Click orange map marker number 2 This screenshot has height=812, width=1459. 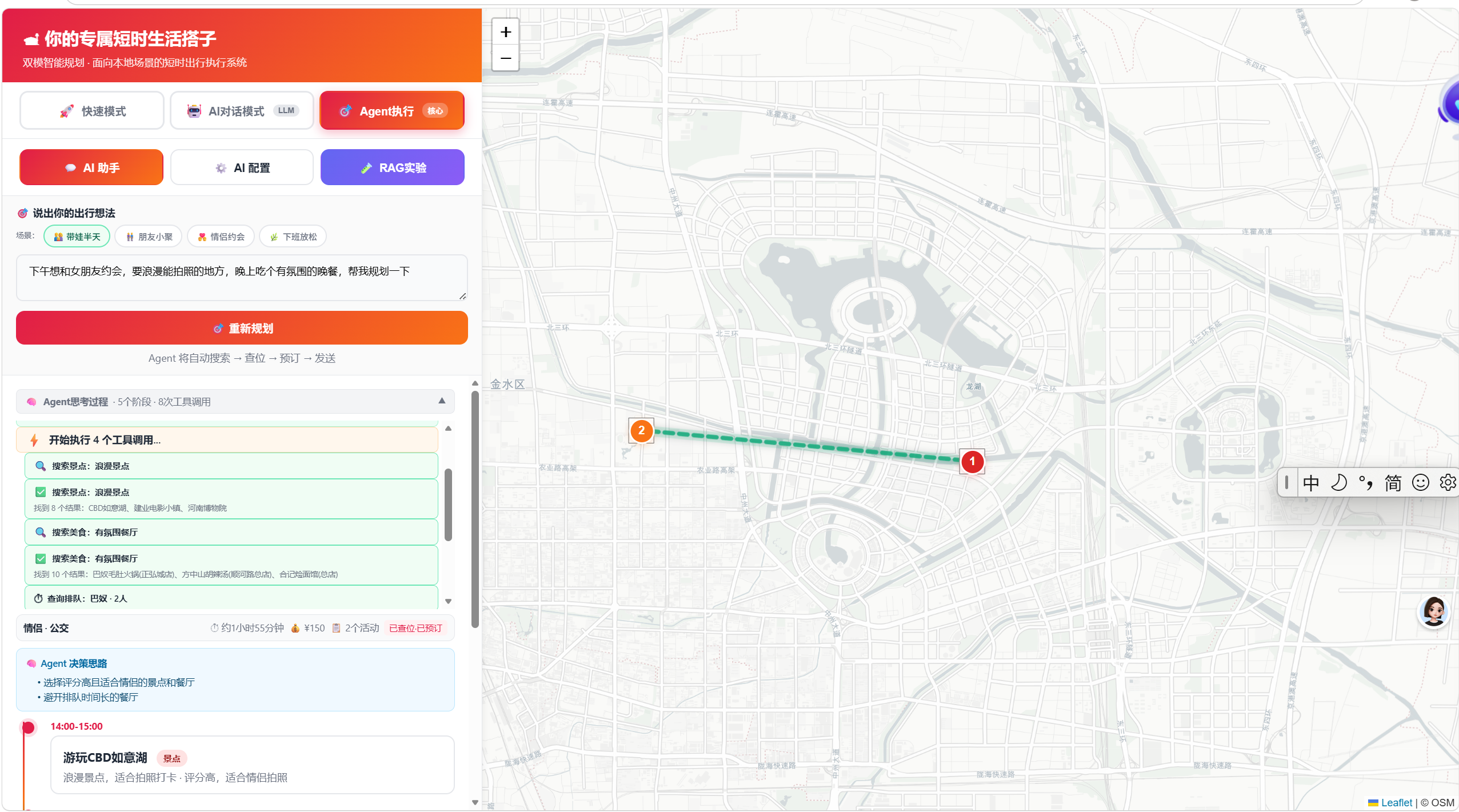tap(641, 430)
